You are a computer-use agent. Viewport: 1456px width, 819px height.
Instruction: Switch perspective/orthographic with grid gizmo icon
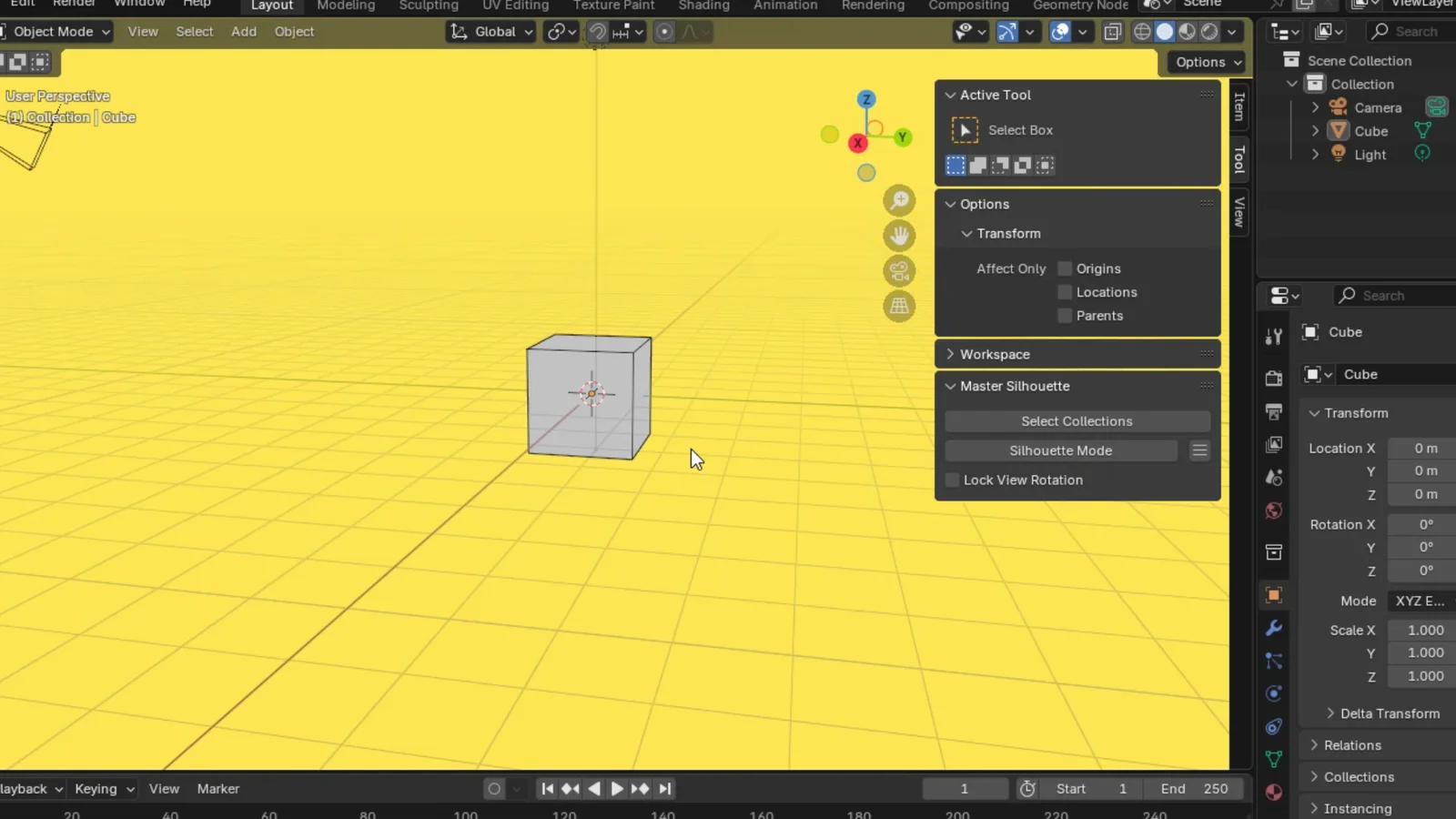click(899, 307)
